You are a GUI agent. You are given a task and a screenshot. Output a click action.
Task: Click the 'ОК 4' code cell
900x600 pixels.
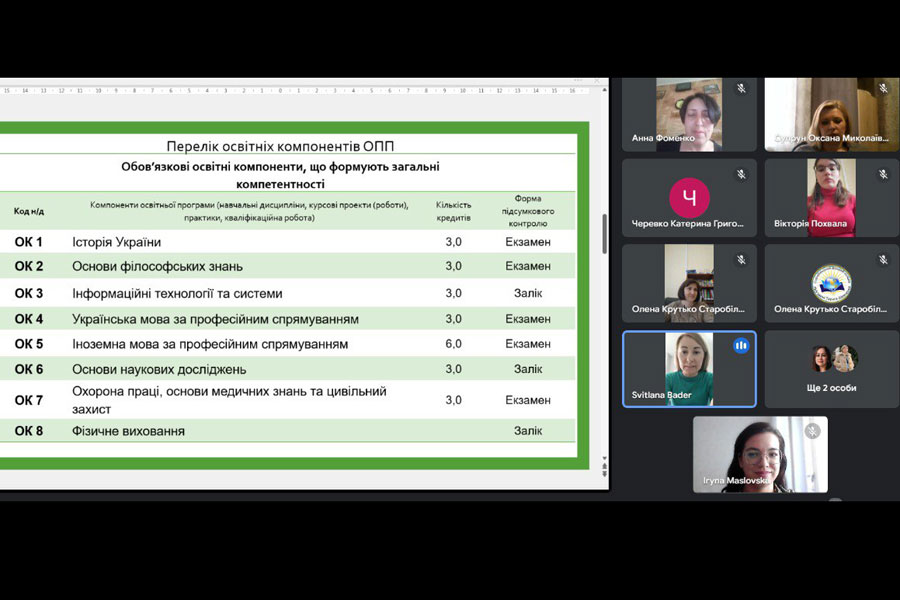pyautogui.click(x=29, y=319)
